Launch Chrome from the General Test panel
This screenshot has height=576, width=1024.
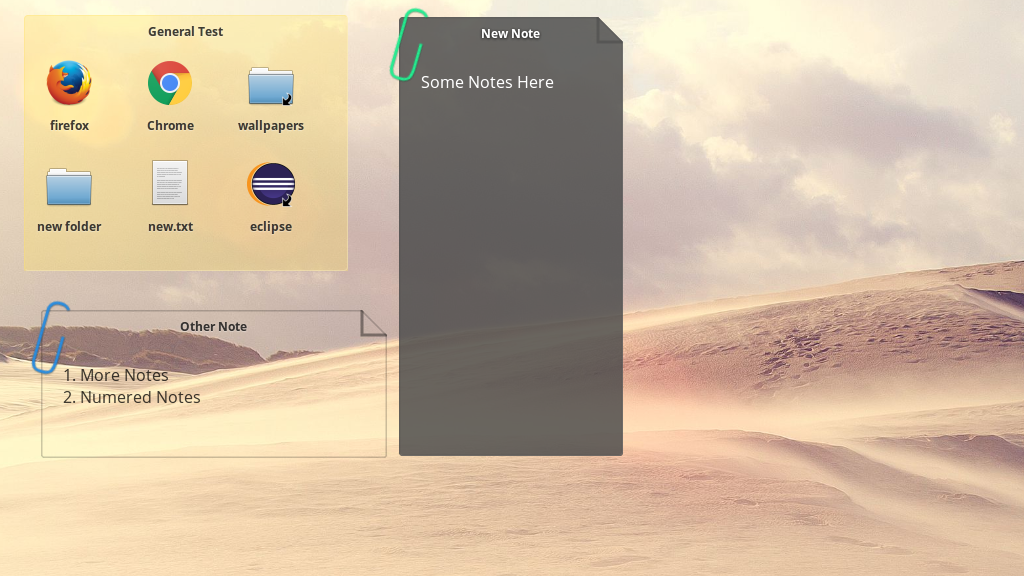tap(170, 84)
